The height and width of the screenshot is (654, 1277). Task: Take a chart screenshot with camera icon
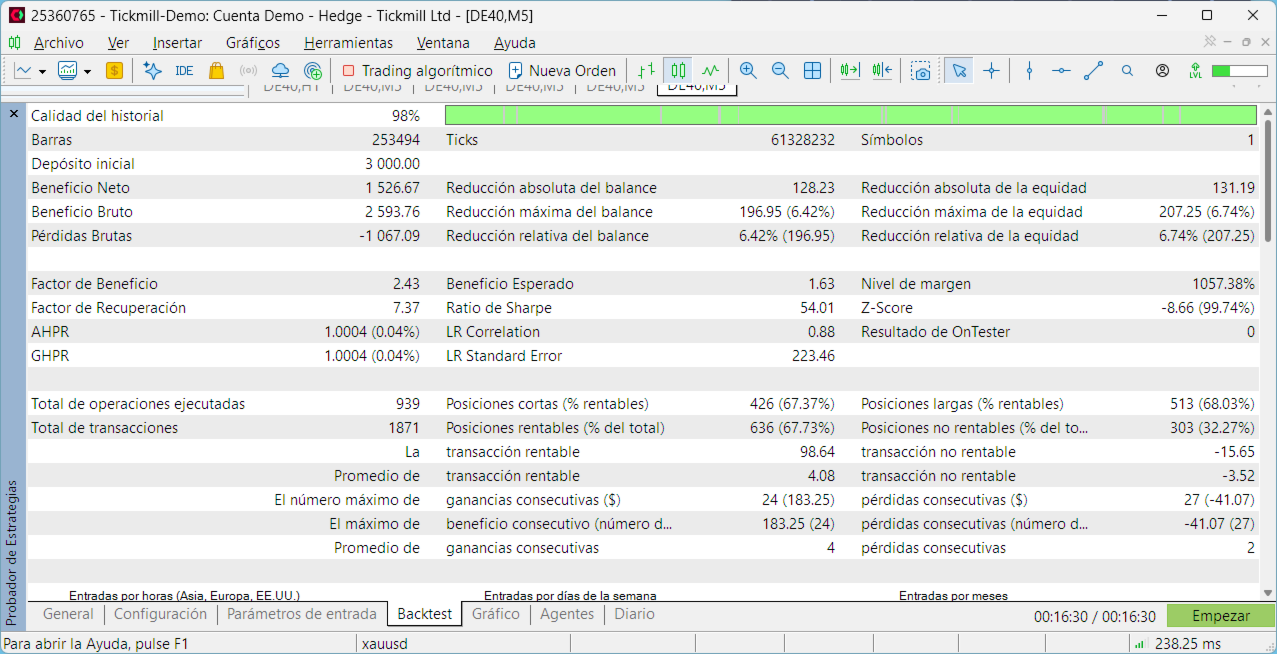(x=921, y=71)
